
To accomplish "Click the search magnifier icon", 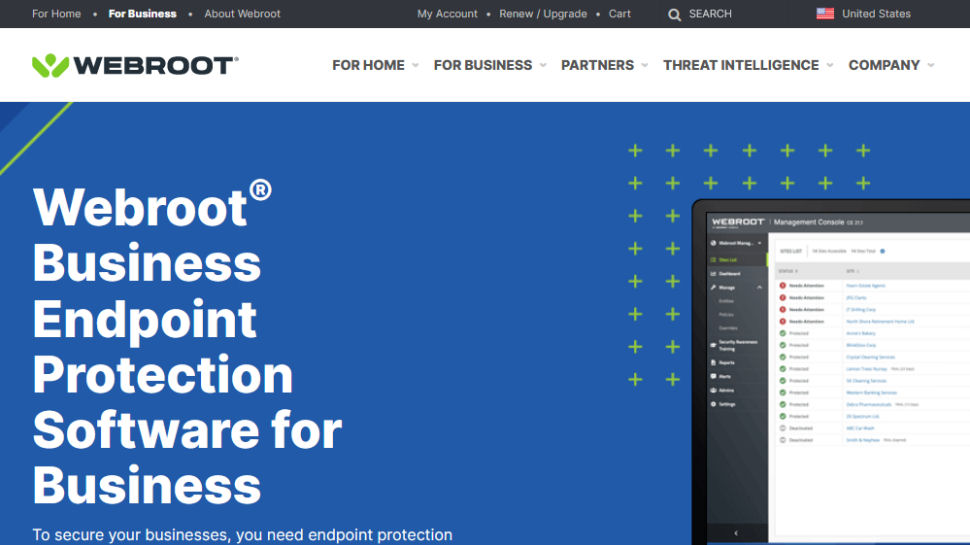I will [x=674, y=14].
